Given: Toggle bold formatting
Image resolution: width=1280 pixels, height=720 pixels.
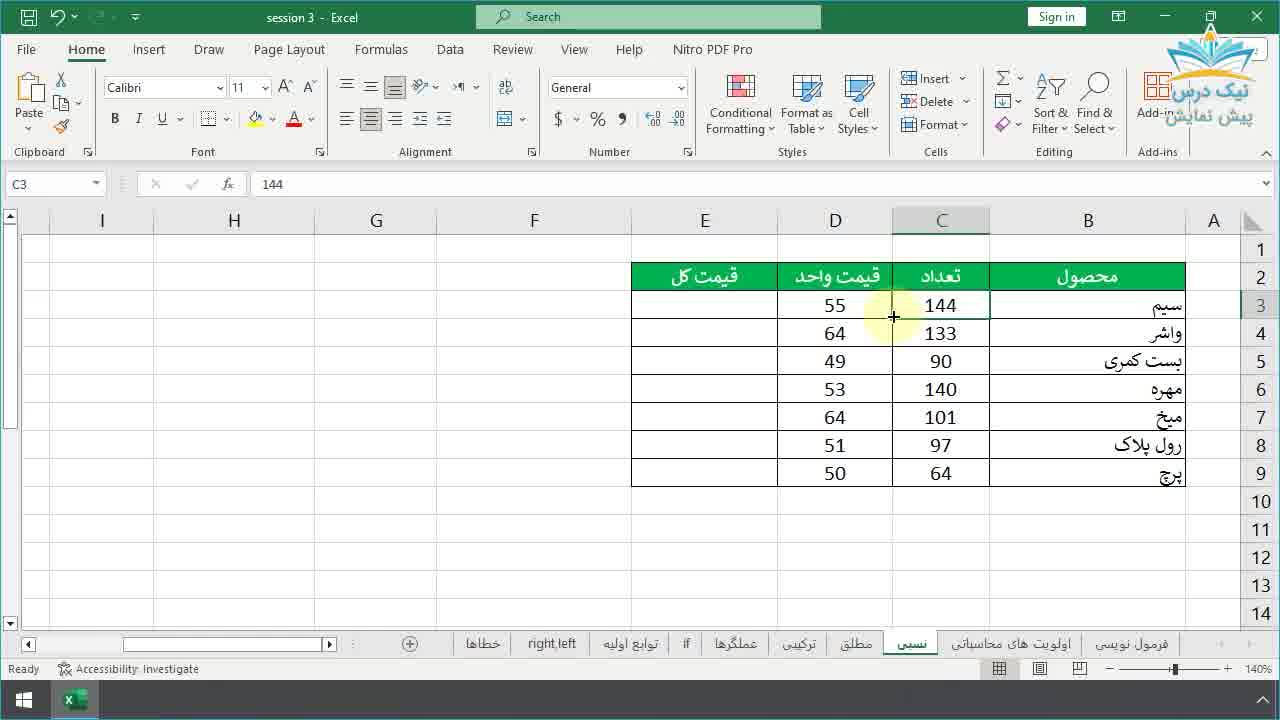Looking at the screenshot, I should [114, 118].
